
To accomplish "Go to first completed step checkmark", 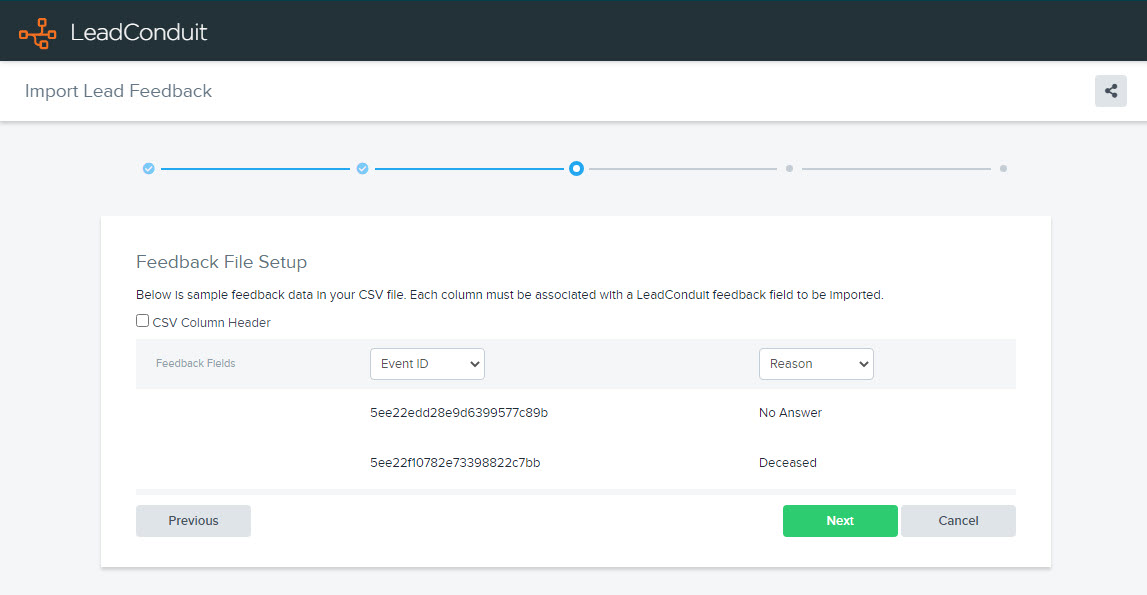I will coord(148,169).
